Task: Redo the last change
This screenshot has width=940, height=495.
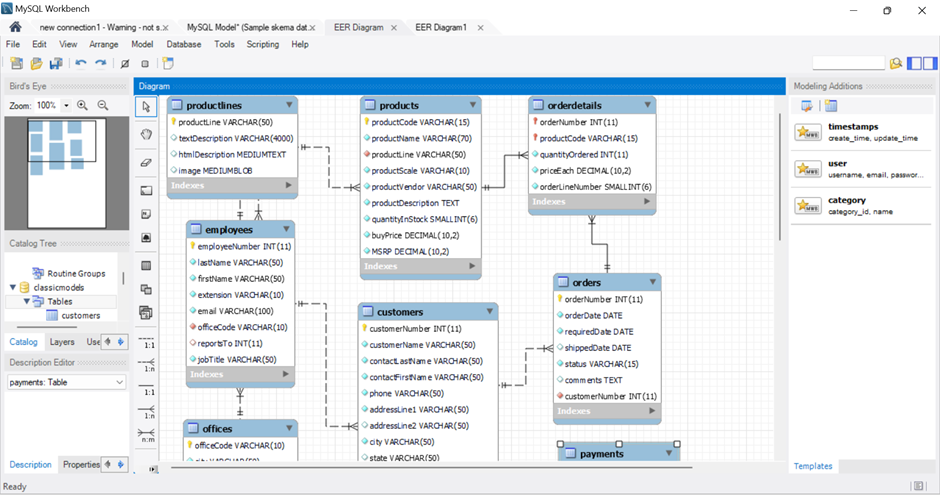Action: tap(101, 64)
